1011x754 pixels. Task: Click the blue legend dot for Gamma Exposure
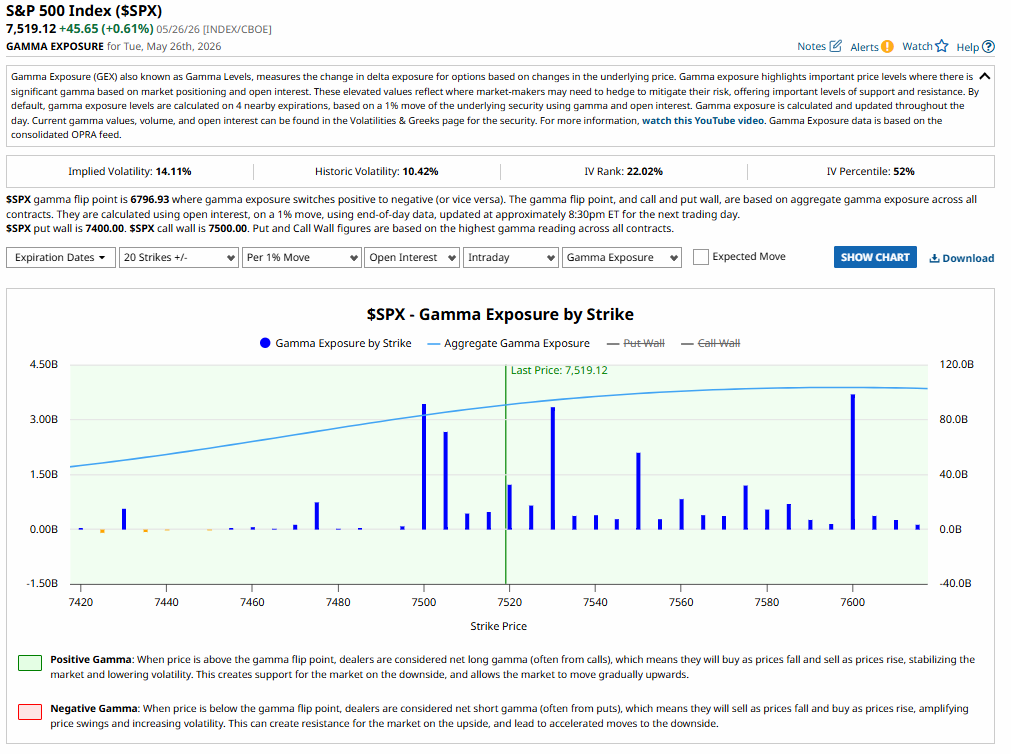265,343
